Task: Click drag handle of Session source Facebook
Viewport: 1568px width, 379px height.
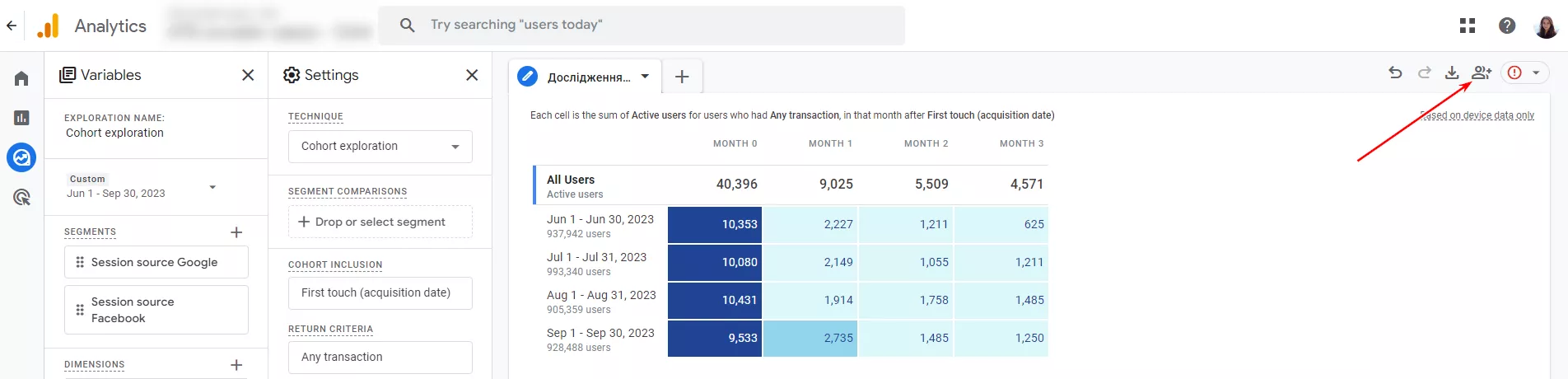Action: (80, 310)
